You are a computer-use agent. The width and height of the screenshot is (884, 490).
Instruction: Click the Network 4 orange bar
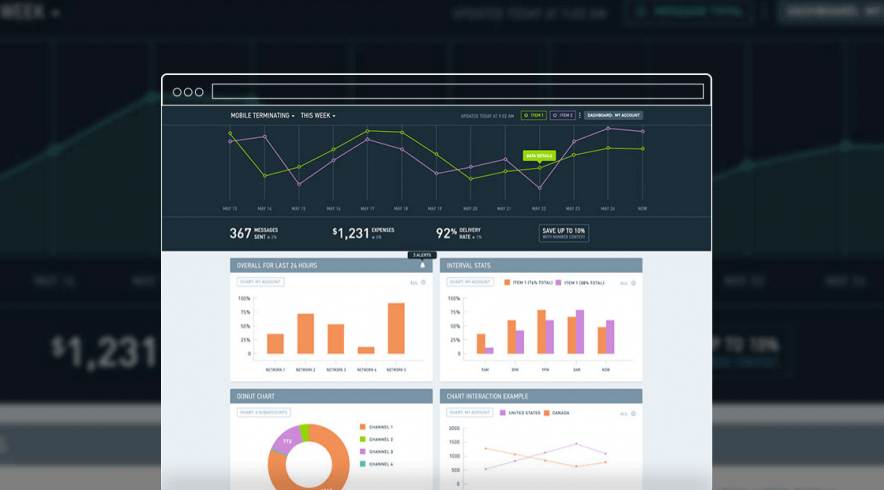[366, 350]
